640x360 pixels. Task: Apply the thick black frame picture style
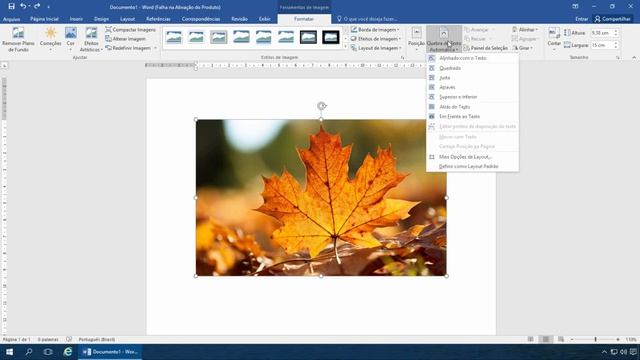pyautogui.click(x=331, y=37)
